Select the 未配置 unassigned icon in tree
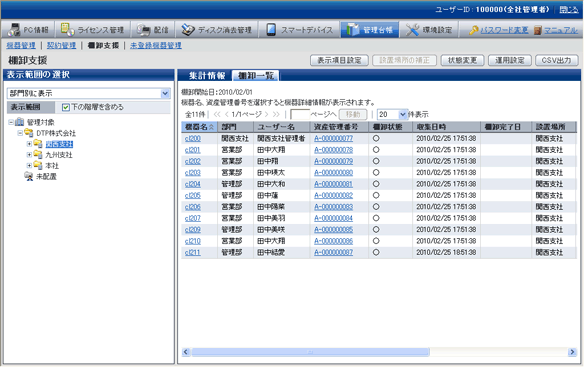 tap(29, 176)
